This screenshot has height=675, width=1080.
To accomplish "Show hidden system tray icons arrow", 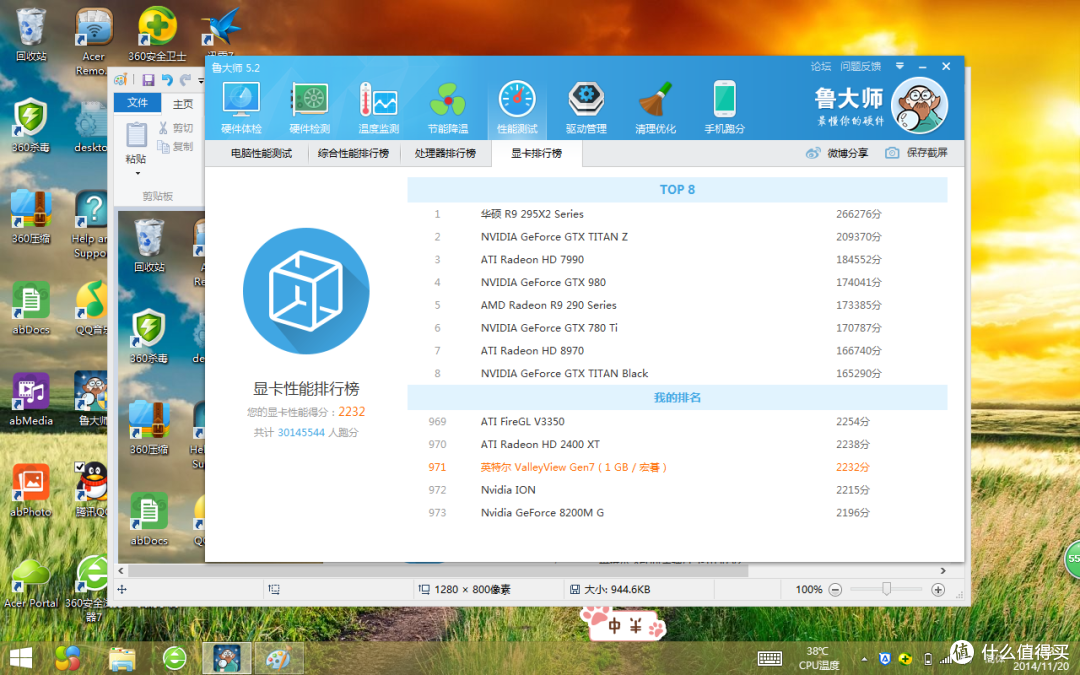I will 864,659.
